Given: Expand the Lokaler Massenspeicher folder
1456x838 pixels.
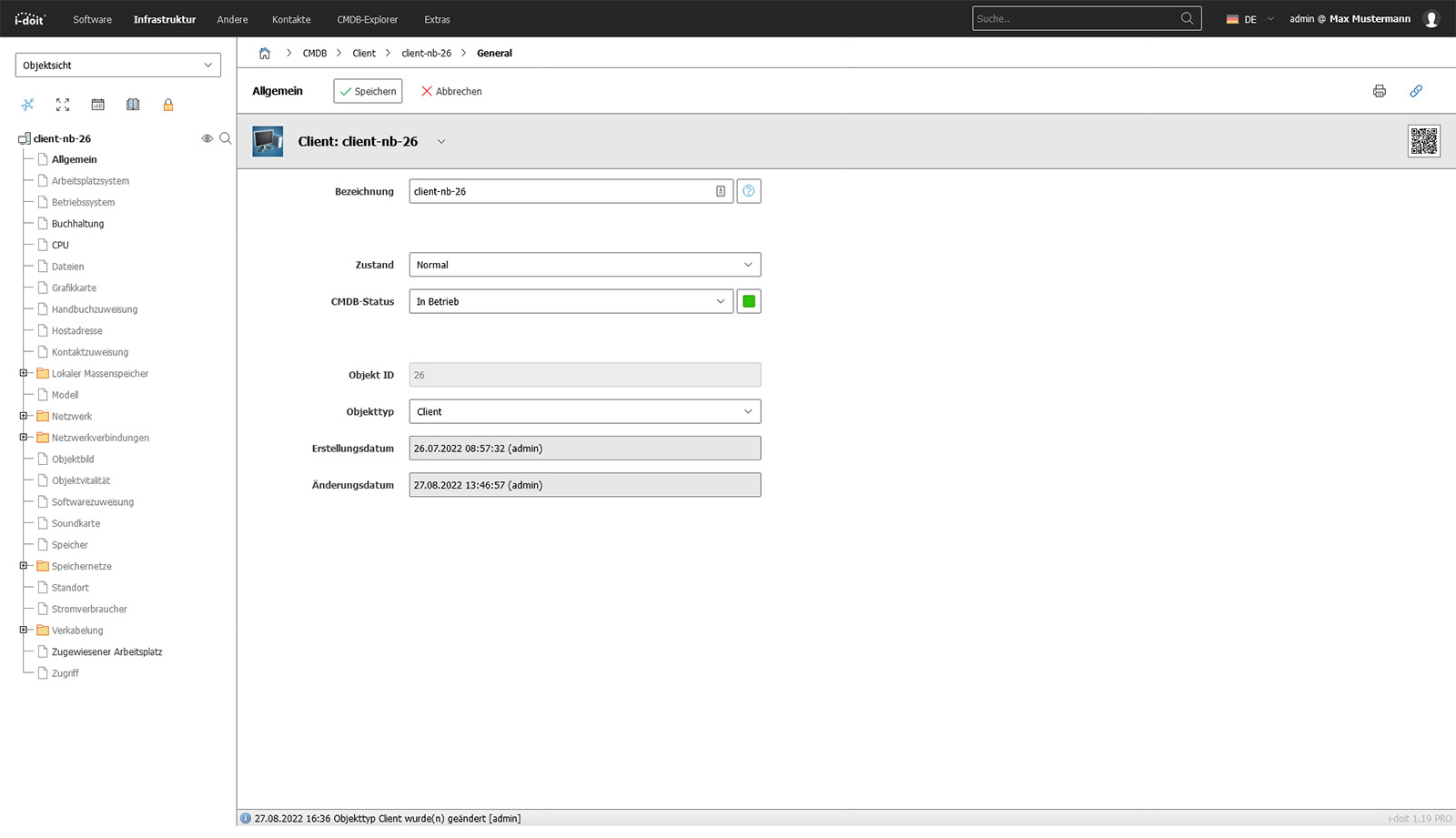Looking at the screenshot, I should [x=24, y=374].
